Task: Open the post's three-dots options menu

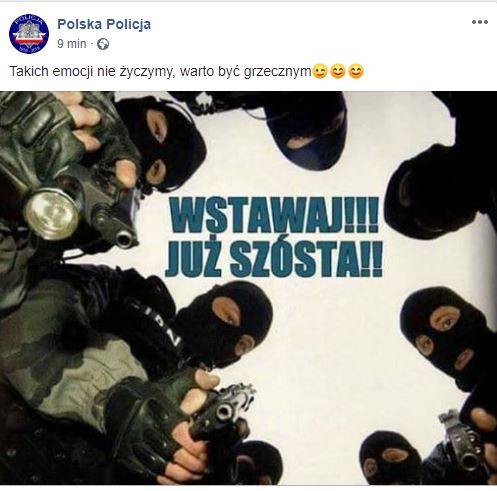Action: [x=480, y=22]
